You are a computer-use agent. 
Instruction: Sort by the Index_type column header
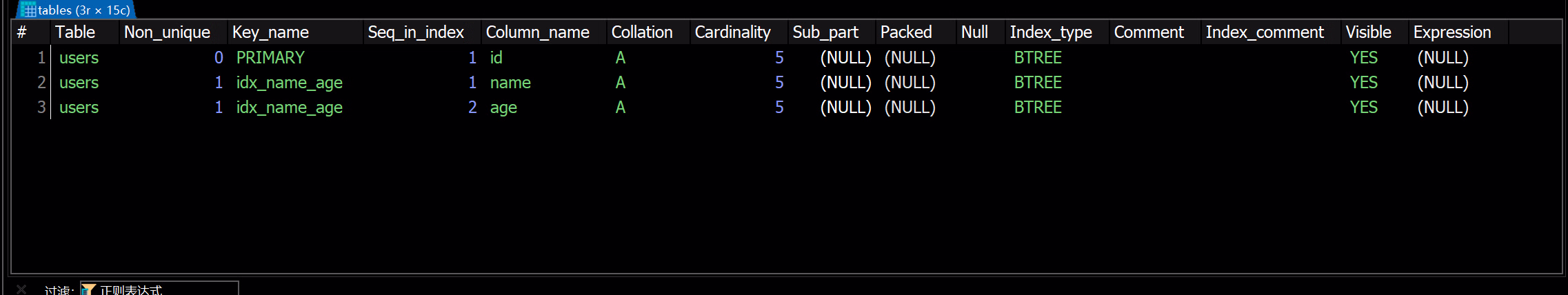point(1050,32)
